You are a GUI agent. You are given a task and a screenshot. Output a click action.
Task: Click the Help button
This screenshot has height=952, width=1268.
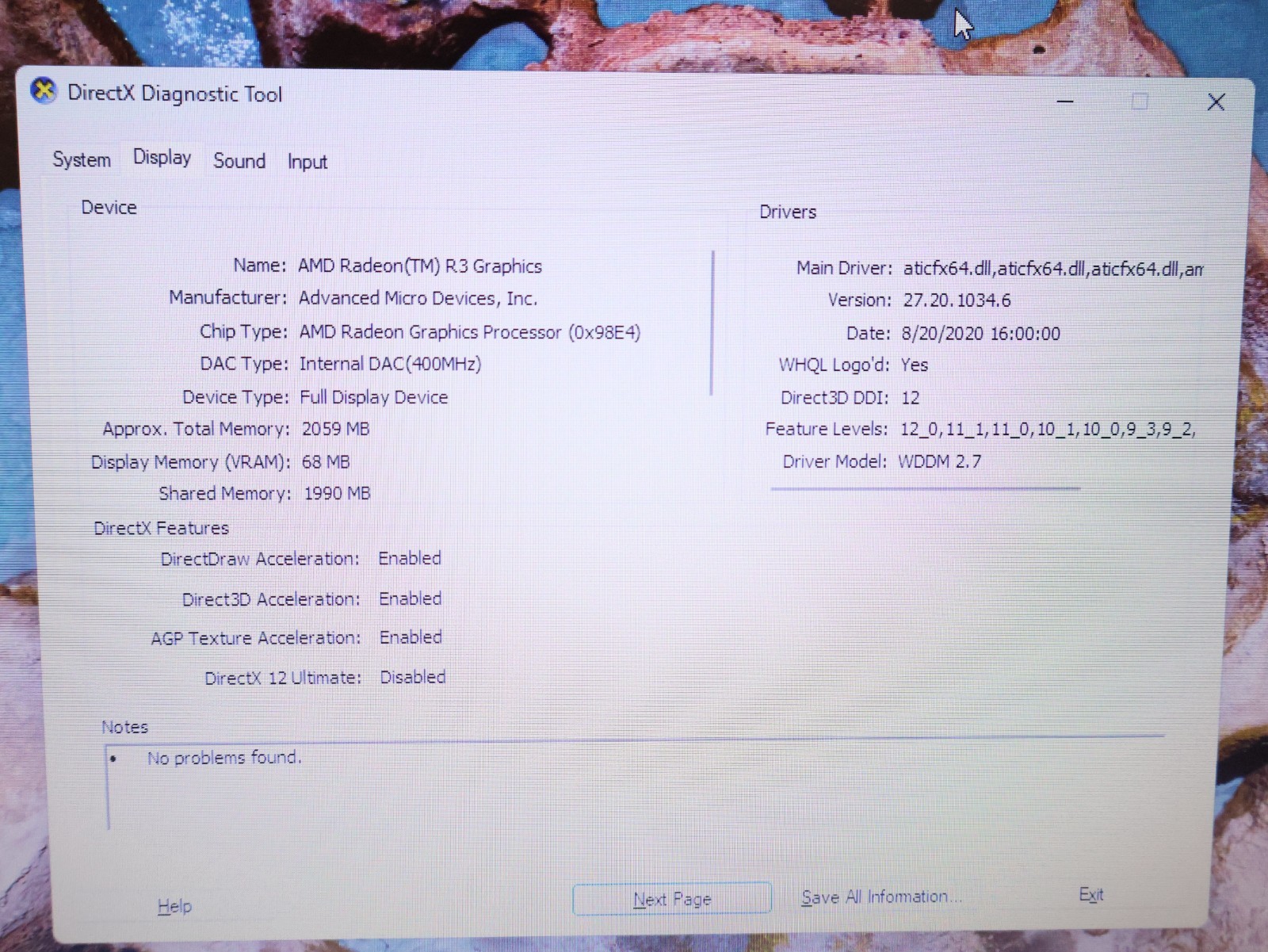[x=174, y=906]
